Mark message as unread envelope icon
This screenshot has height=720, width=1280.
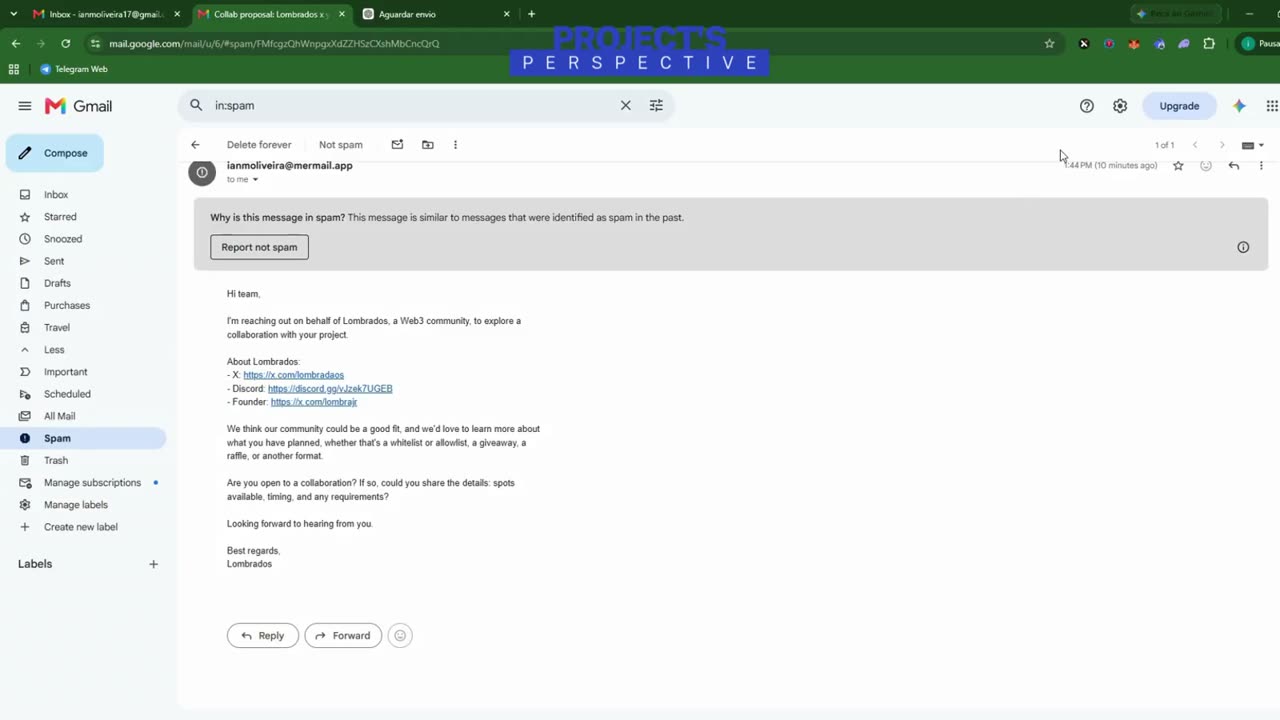tap(397, 145)
